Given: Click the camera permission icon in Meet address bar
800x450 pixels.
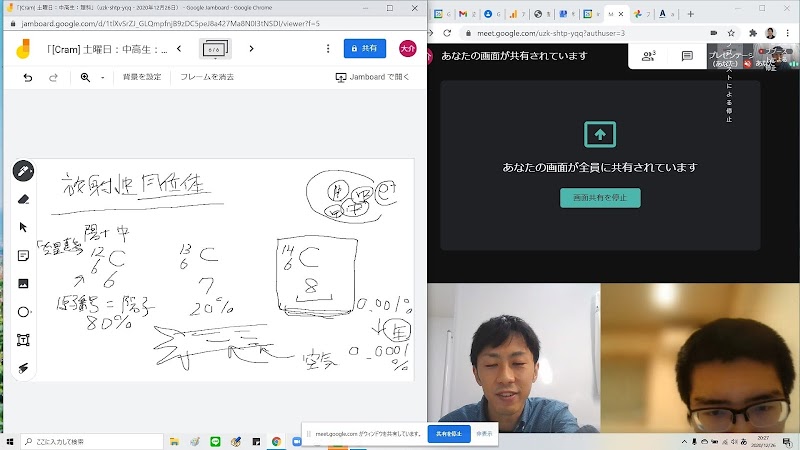Looking at the screenshot, I should (713, 33).
